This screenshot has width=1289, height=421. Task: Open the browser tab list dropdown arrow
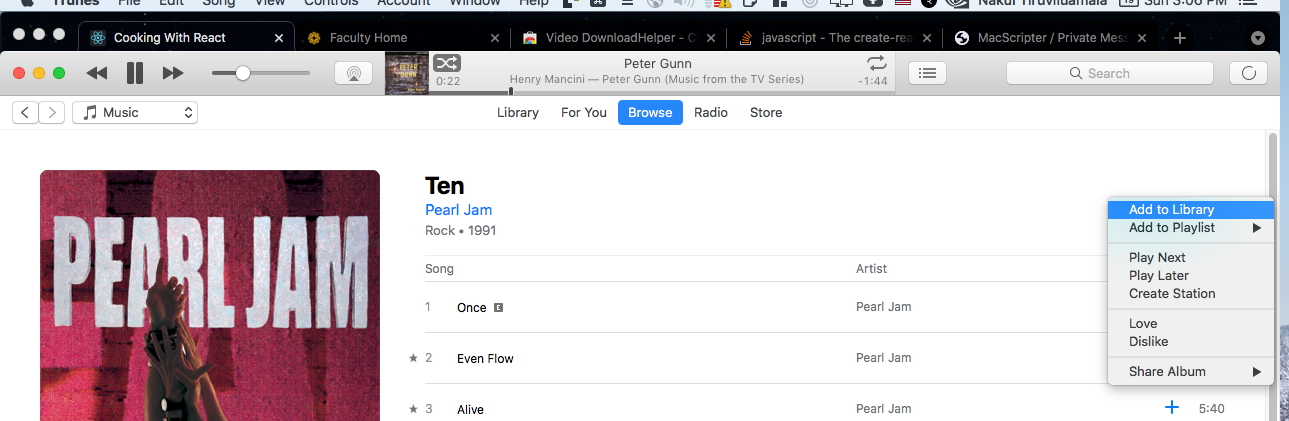pos(1258,38)
